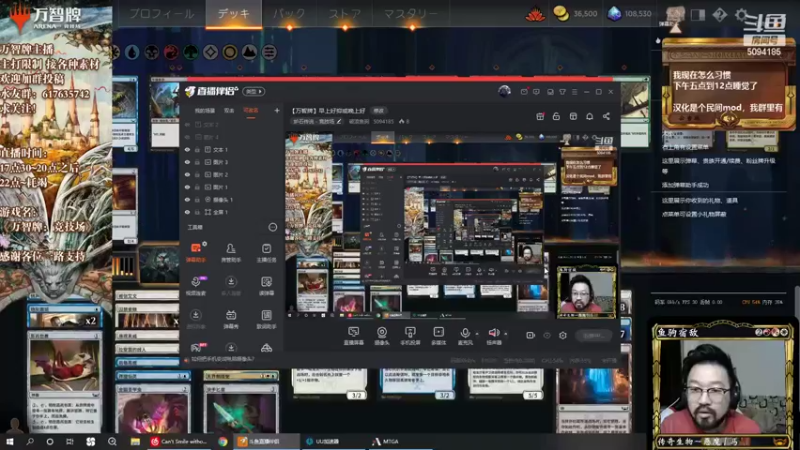
Task: Hide the 图片 3 layer
Action: (x=187, y=162)
